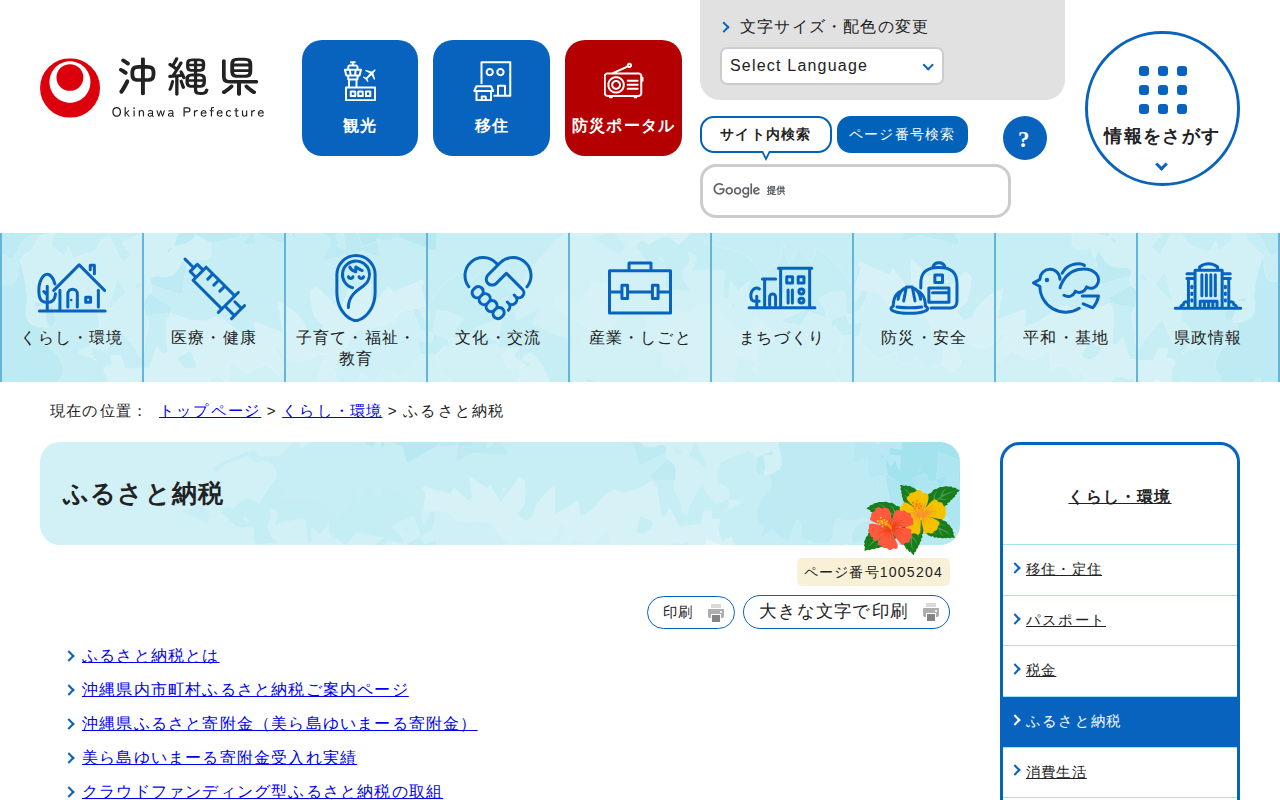Switch to the サイト内検索 tab
This screenshot has width=1280, height=800.
pos(766,135)
